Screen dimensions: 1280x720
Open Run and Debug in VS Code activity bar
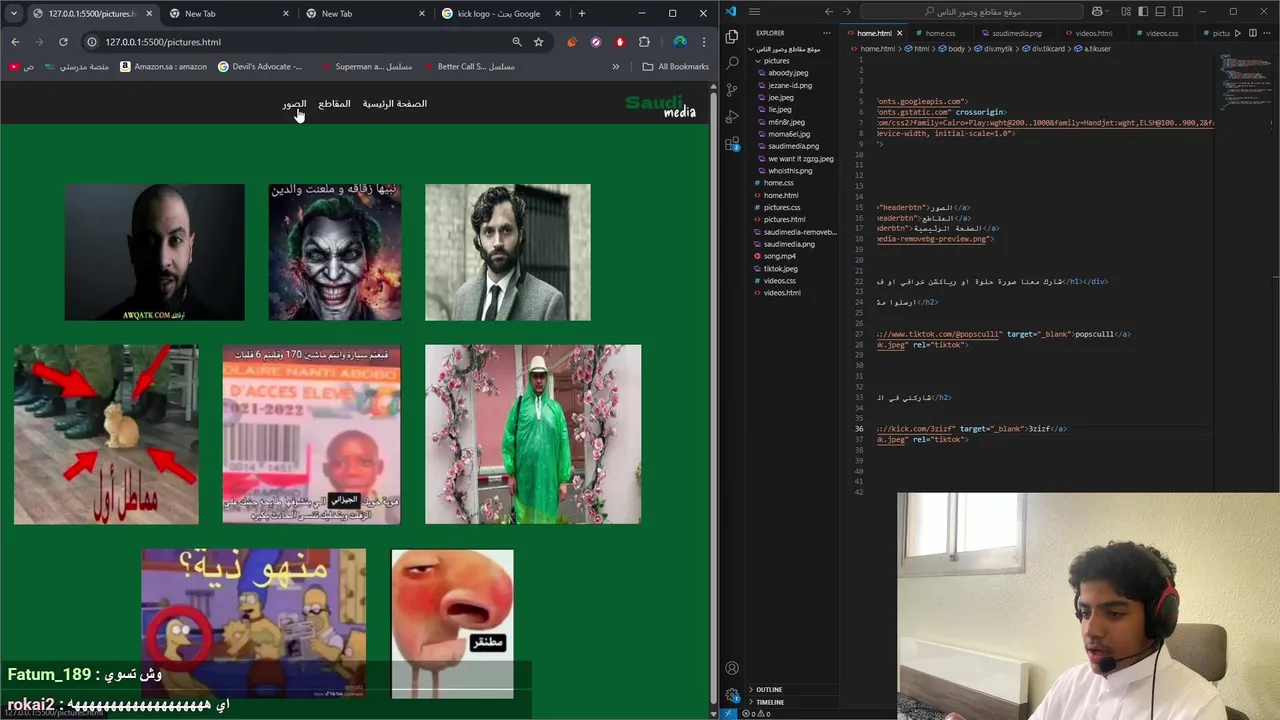(732, 116)
